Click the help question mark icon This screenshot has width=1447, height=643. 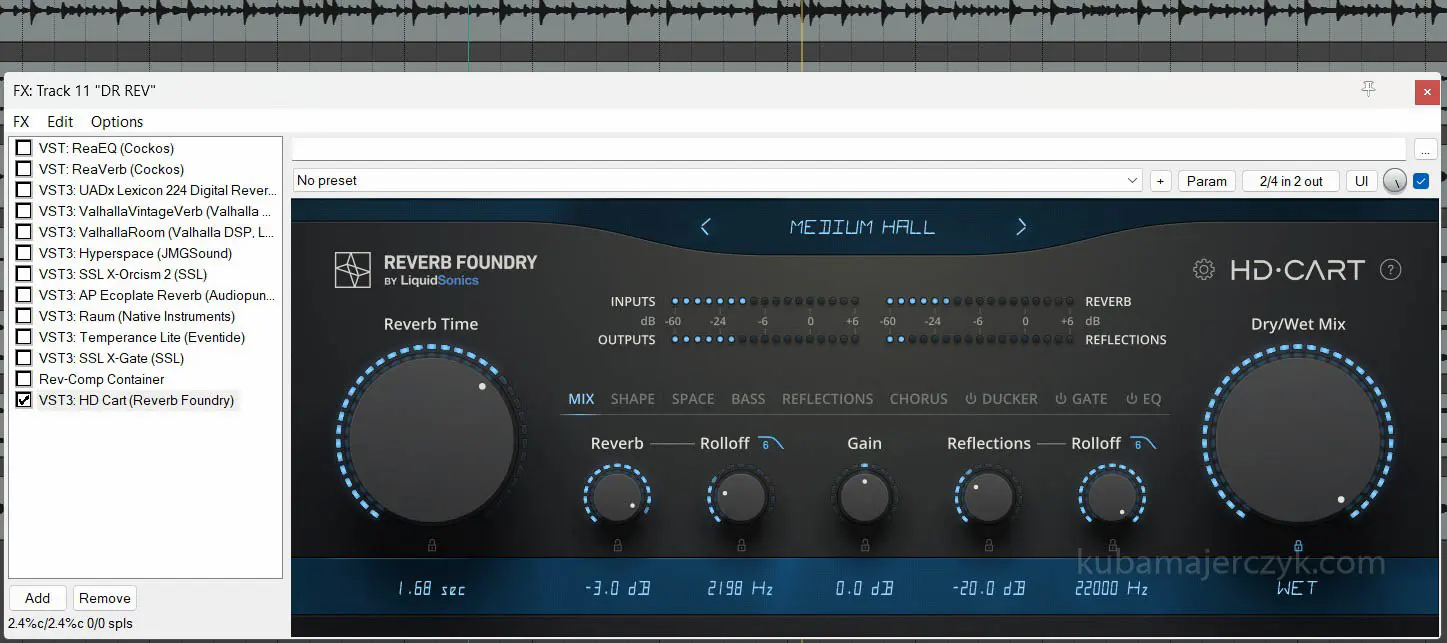[1390, 270]
